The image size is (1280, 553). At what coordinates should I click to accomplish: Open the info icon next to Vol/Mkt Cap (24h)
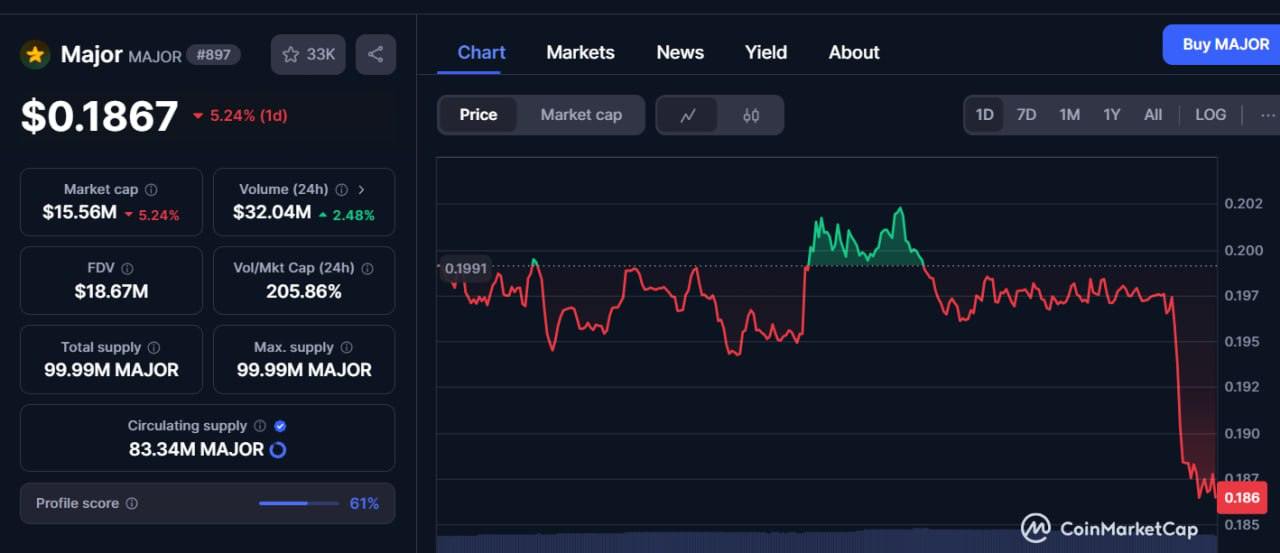367,268
